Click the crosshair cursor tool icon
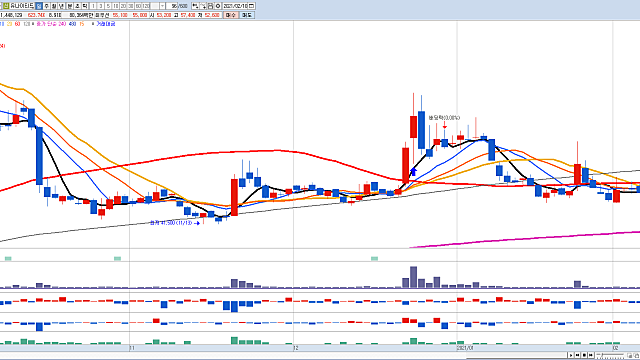 tap(203, 6)
